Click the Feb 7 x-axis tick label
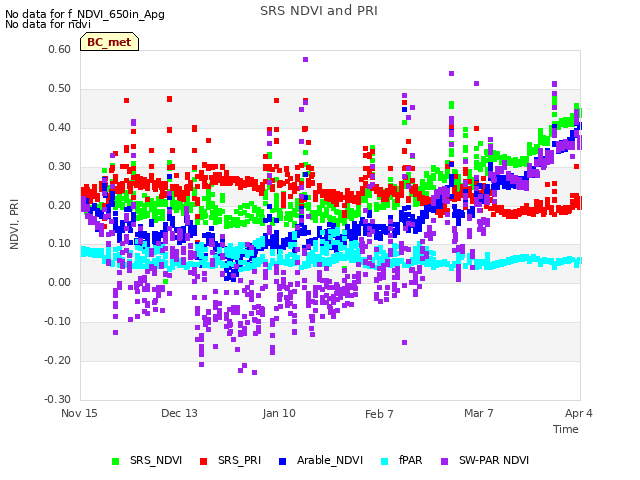This screenshot has width=640, height=480. point(379,414)
